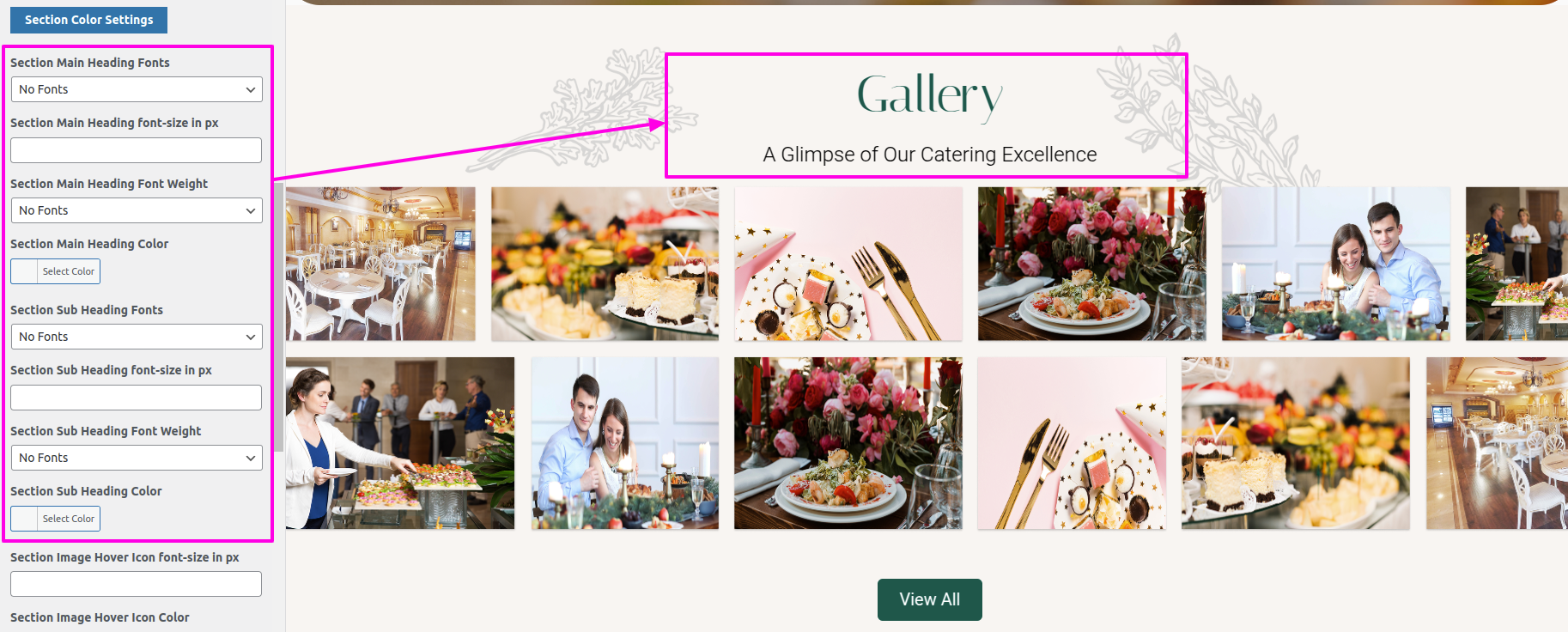Open the couple dining thumbnail in first row
The image size is (1568, 632).
point(1335,264)
